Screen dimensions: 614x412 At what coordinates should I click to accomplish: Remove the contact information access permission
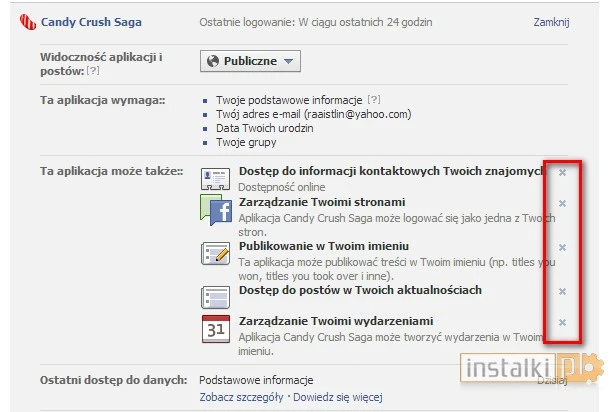[562, 172]
